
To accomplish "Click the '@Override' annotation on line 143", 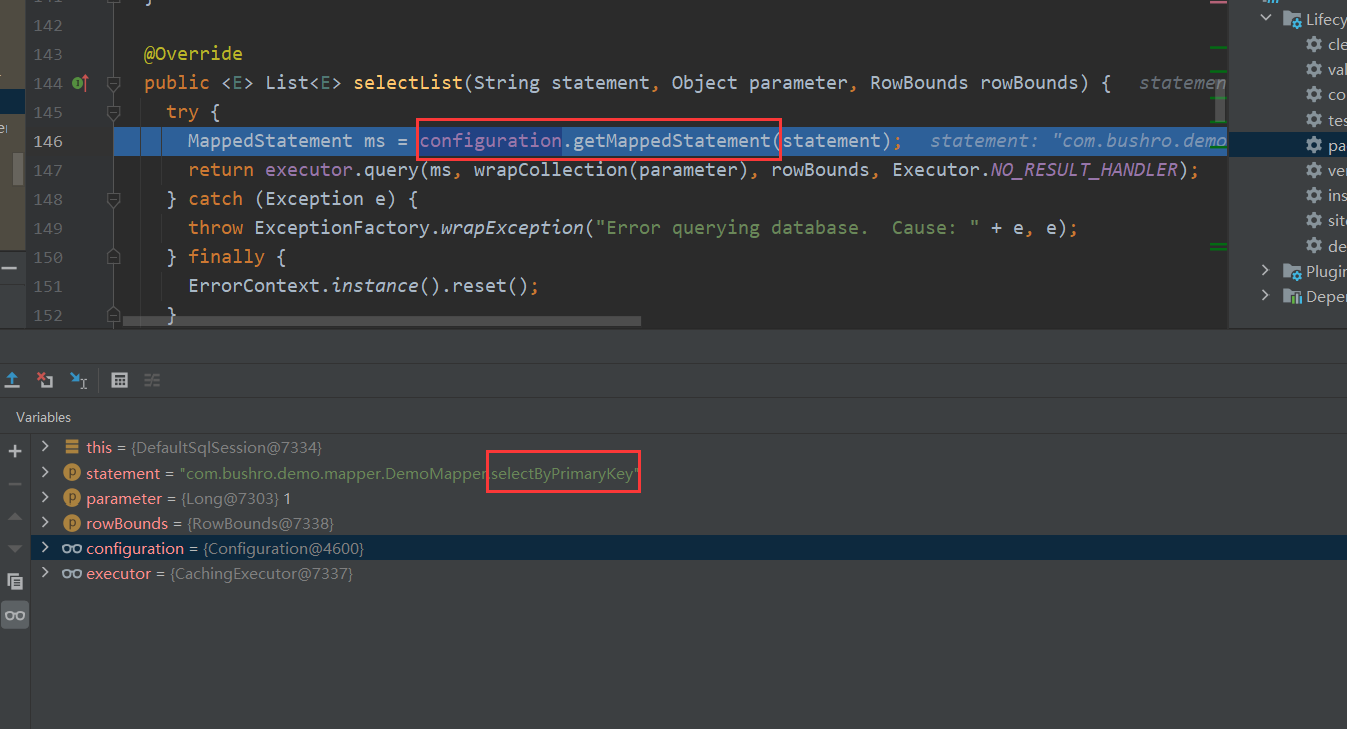I will pos(193,54).
